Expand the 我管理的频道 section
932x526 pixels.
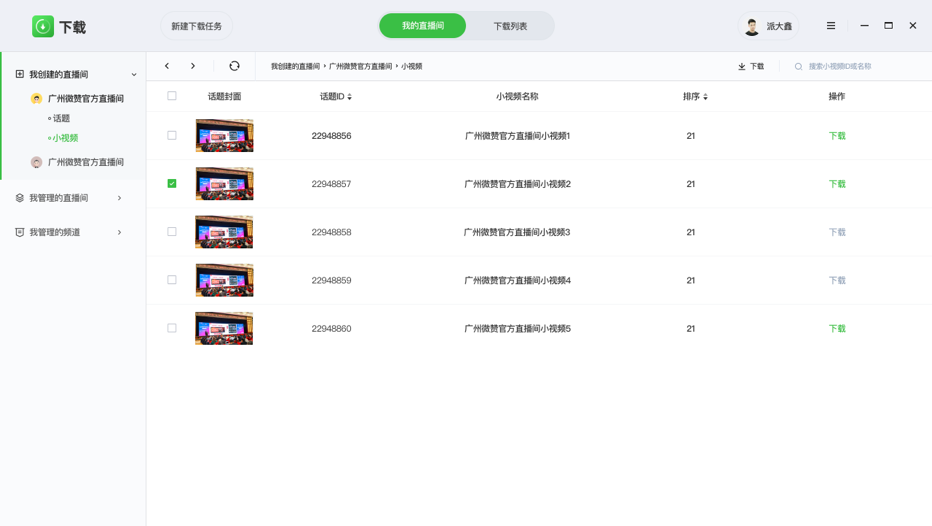pyautogui.click(x=119, y=233)
